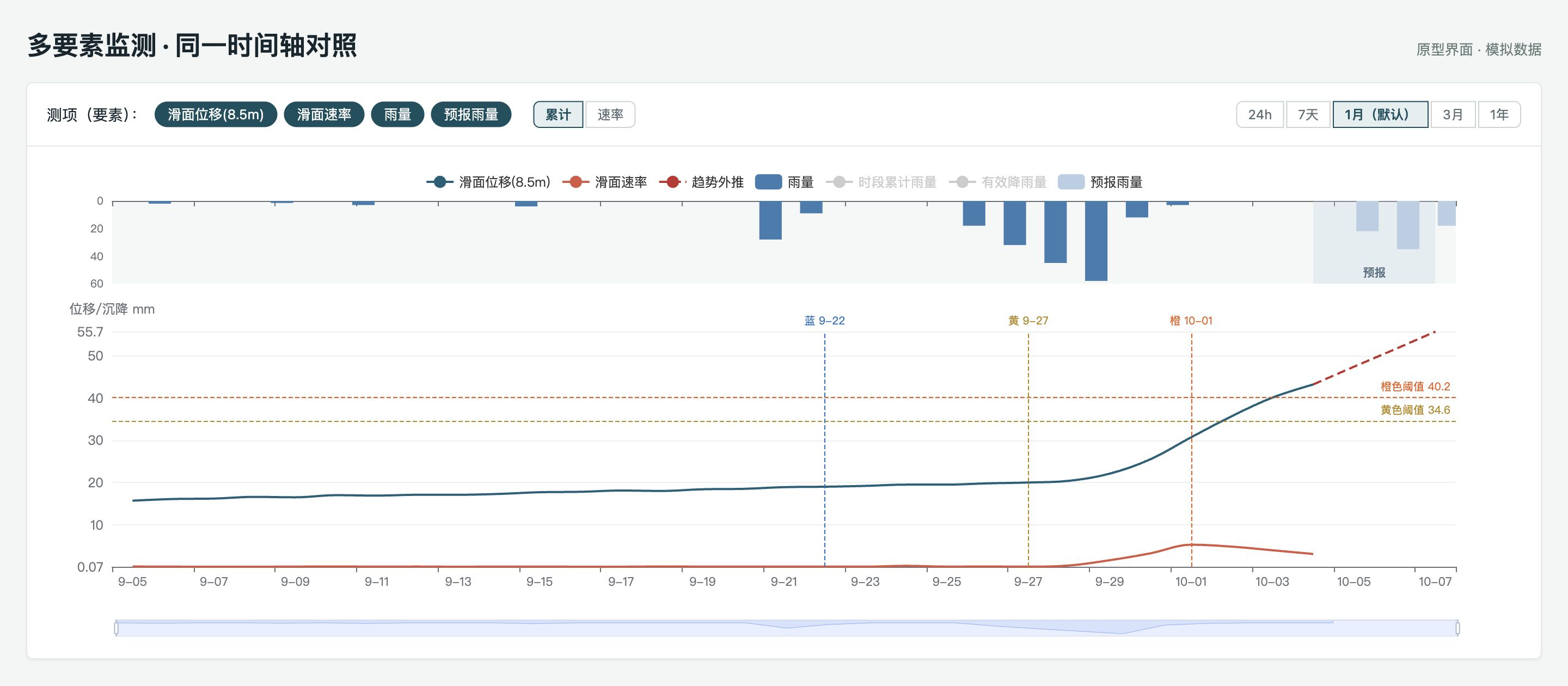
Task: Select the 3月 time range
Action: tap(1453, 114)
